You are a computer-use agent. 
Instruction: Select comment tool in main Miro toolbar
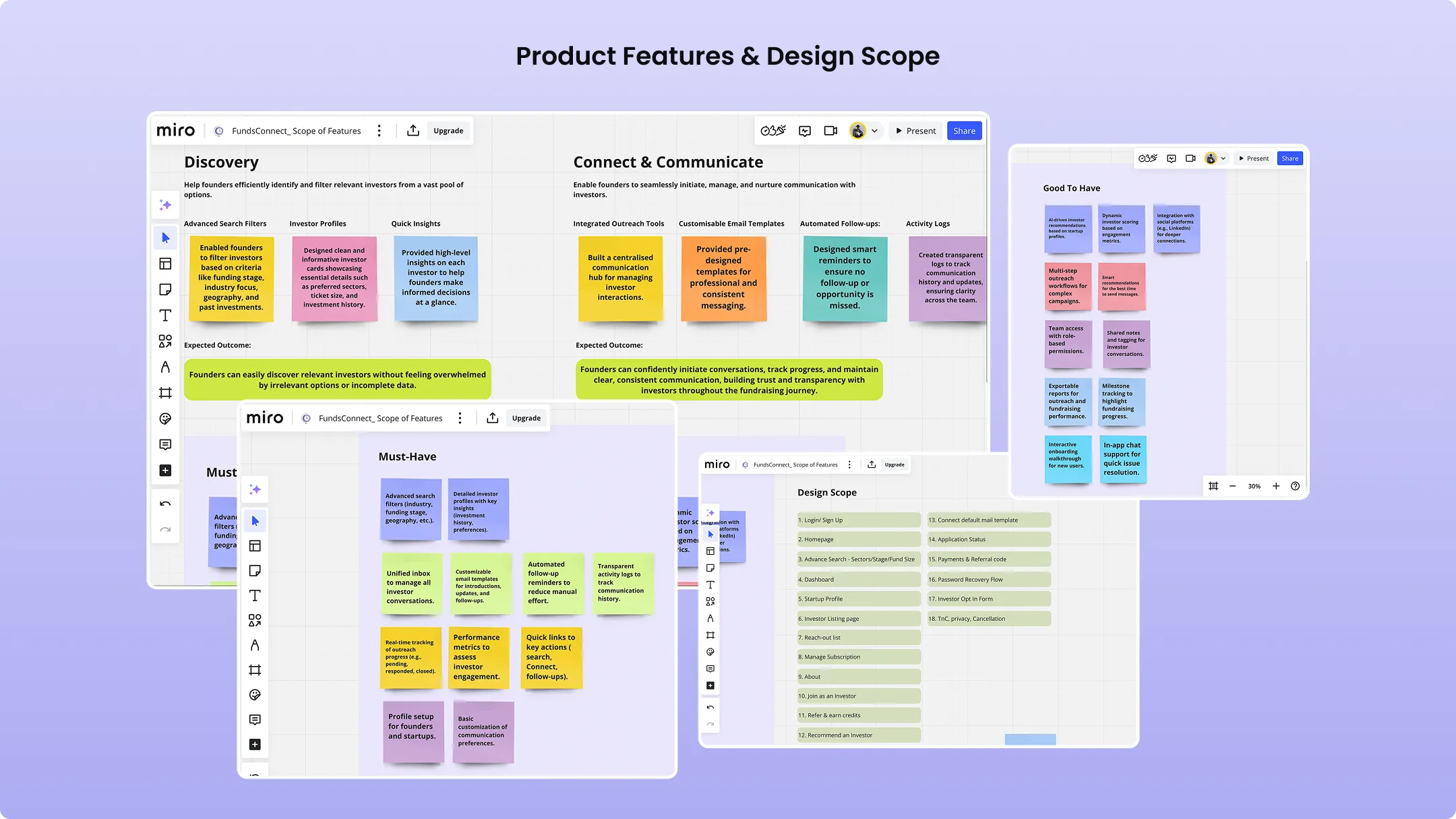click(165, 444)
